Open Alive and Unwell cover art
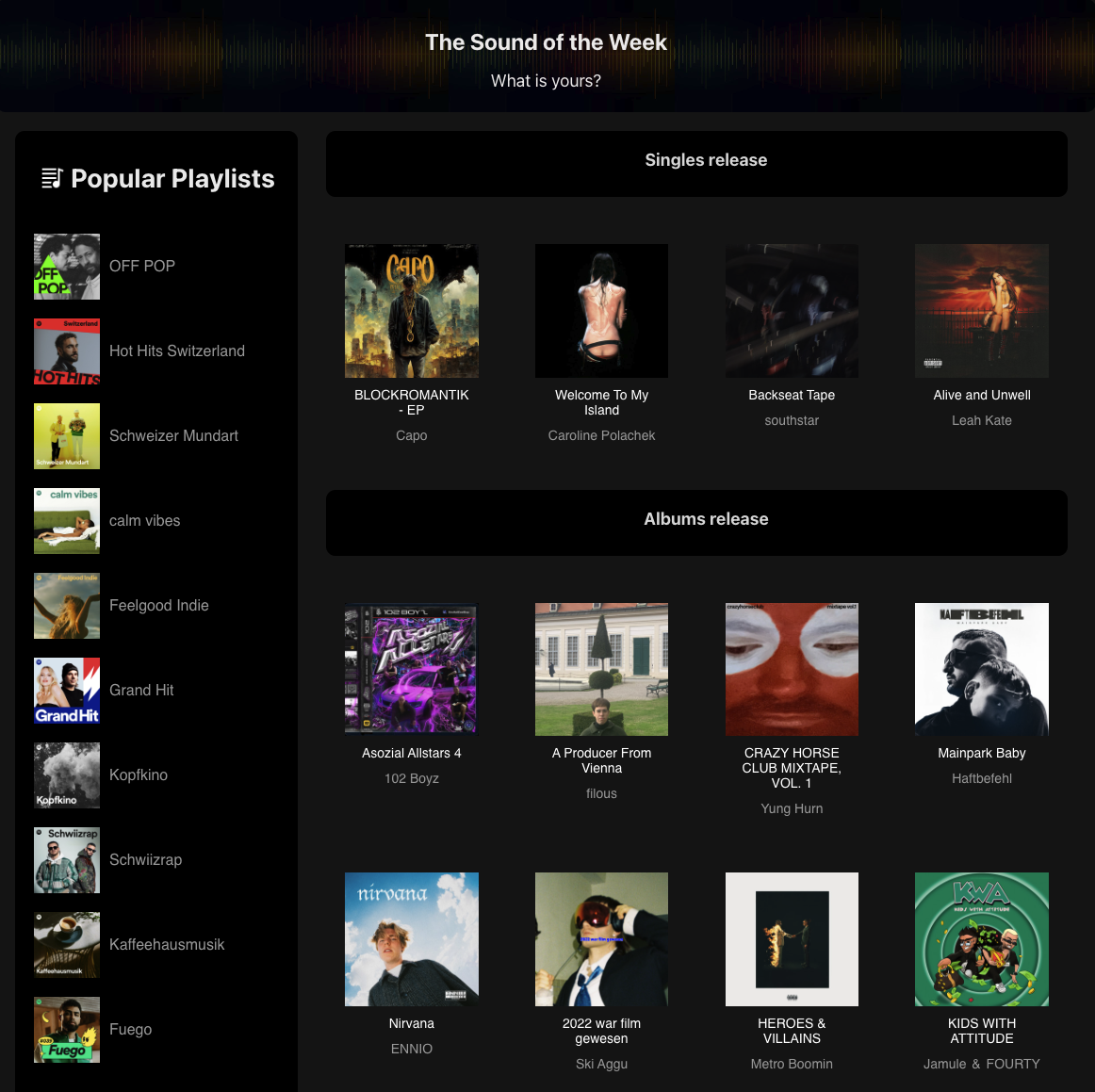Screen dimensions: 1095x1092 (982, 311)
